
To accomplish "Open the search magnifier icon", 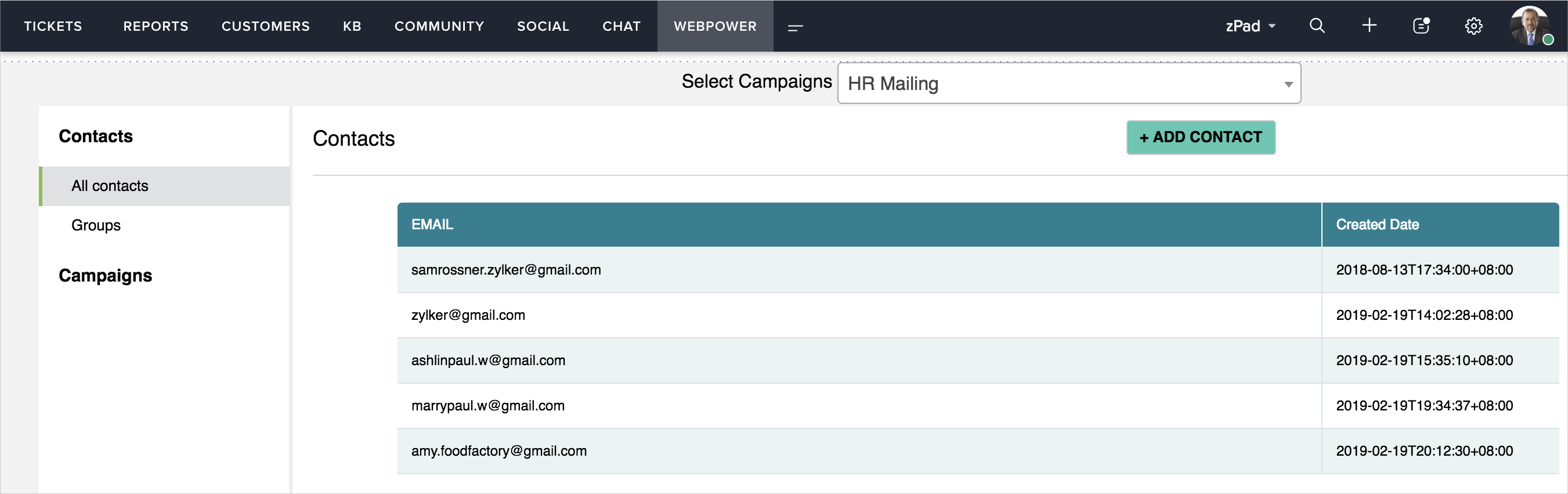I will pyautogui.click(x=1317, y=26).
